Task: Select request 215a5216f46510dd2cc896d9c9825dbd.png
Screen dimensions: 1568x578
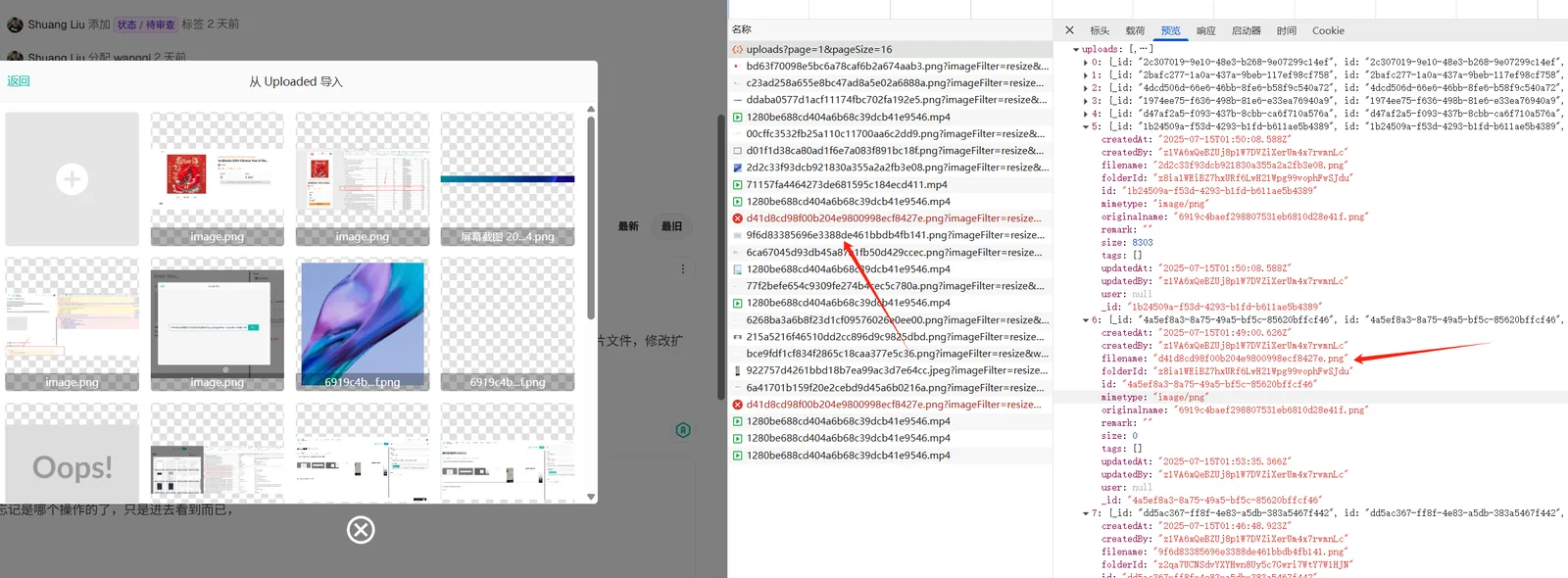Action: click(x=890, y=337)
